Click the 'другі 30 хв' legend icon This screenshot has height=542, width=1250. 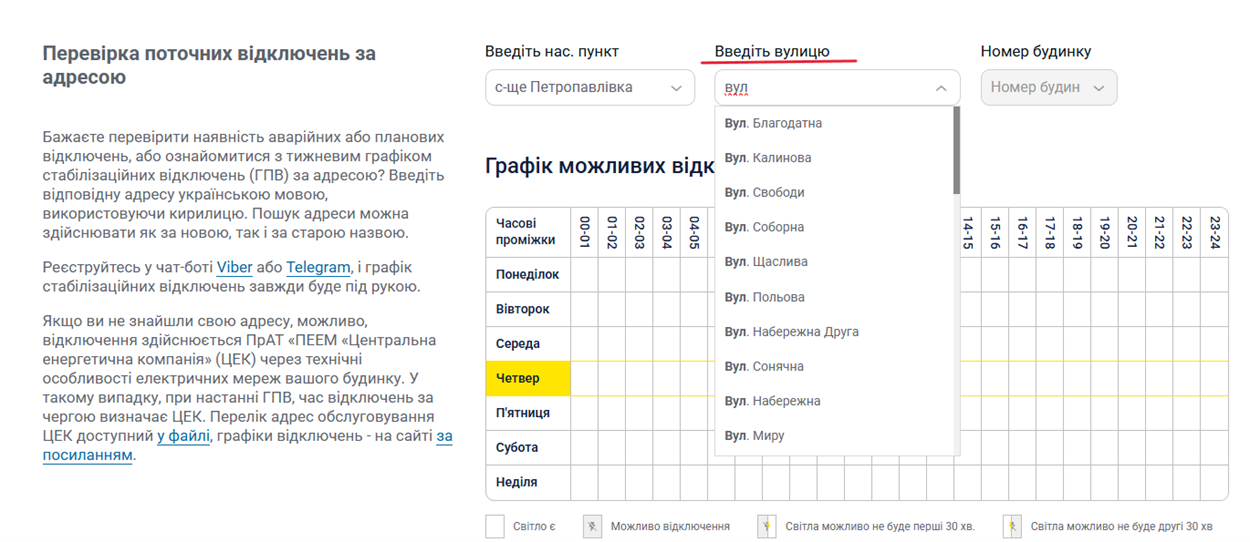(x=1012, y=526)
